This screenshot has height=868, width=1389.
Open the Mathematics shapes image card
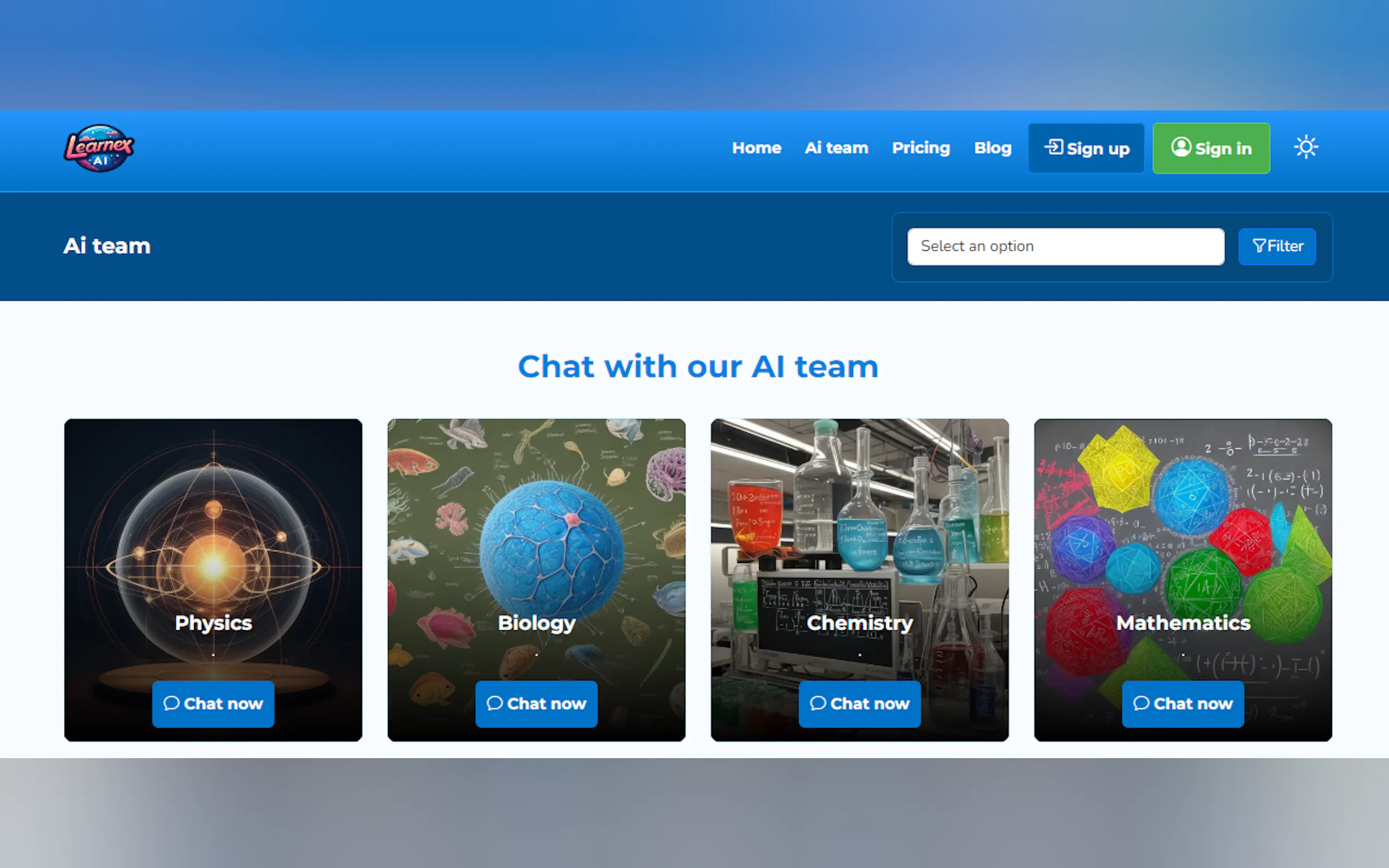pyautogui.click(x=1183, y=580)
